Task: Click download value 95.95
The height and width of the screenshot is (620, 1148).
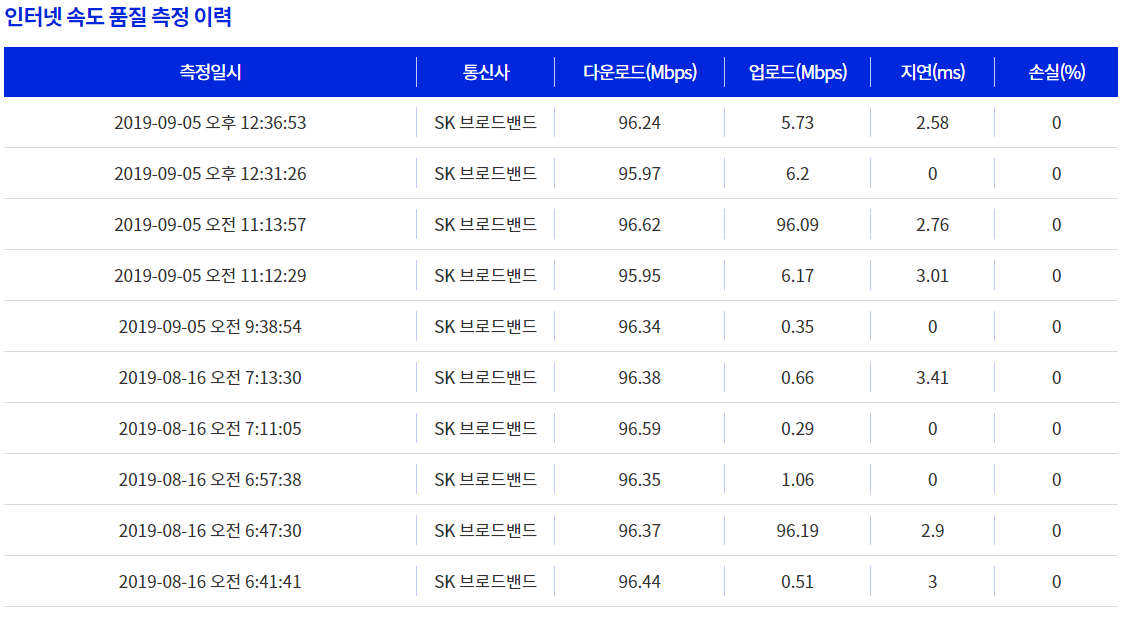Action: 639,276
